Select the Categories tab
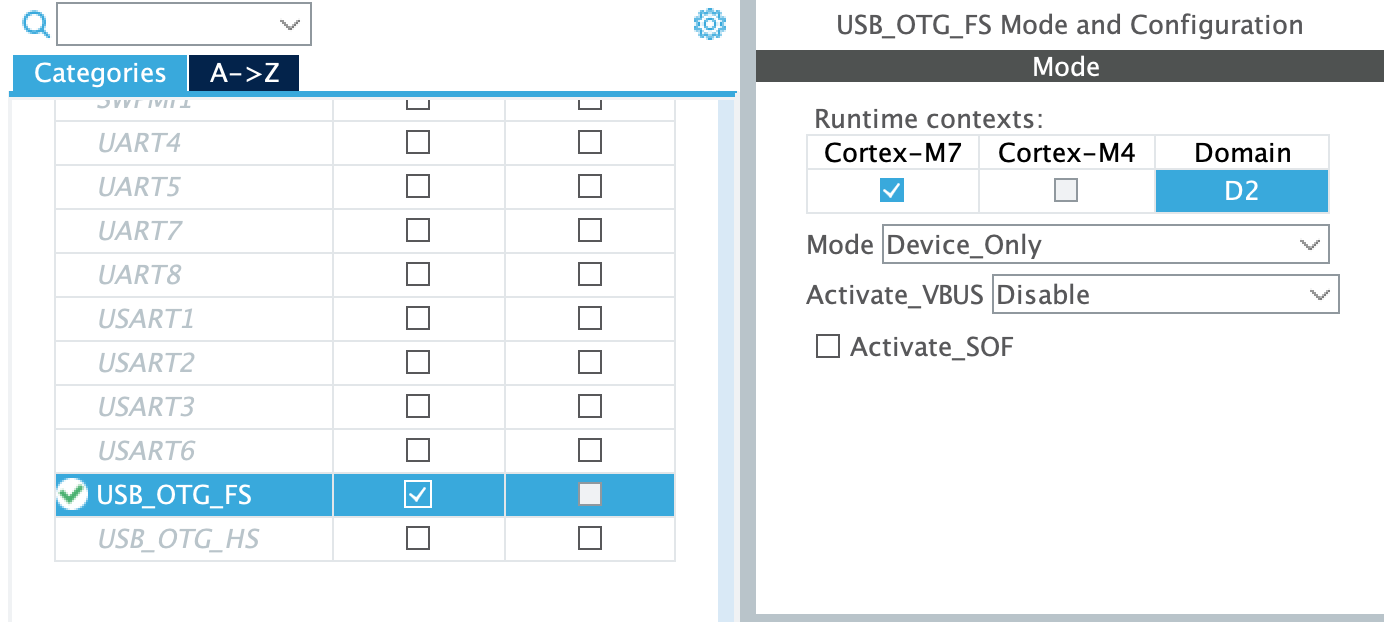The width and height of the screenshot is (1384, 622). pyautogui.click(x=100, y=72)
